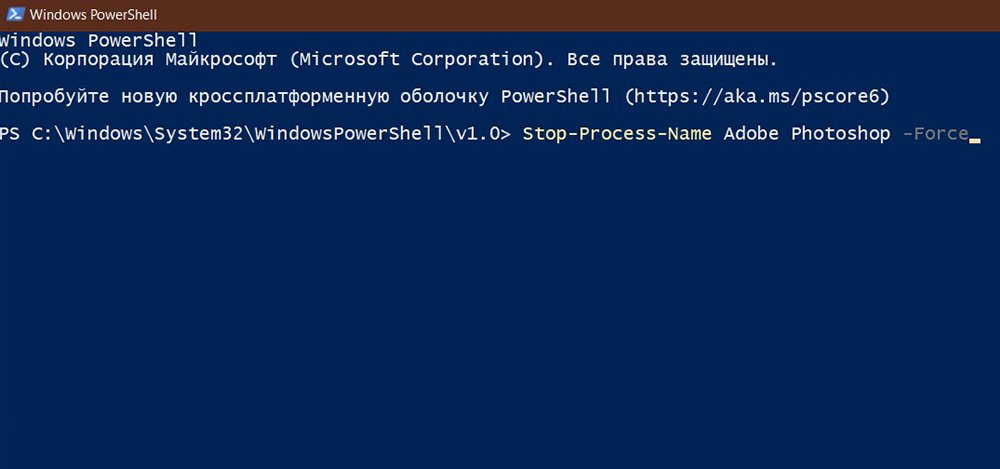Click the Все права защищены text
The image size is (1000, 469).
669,60
